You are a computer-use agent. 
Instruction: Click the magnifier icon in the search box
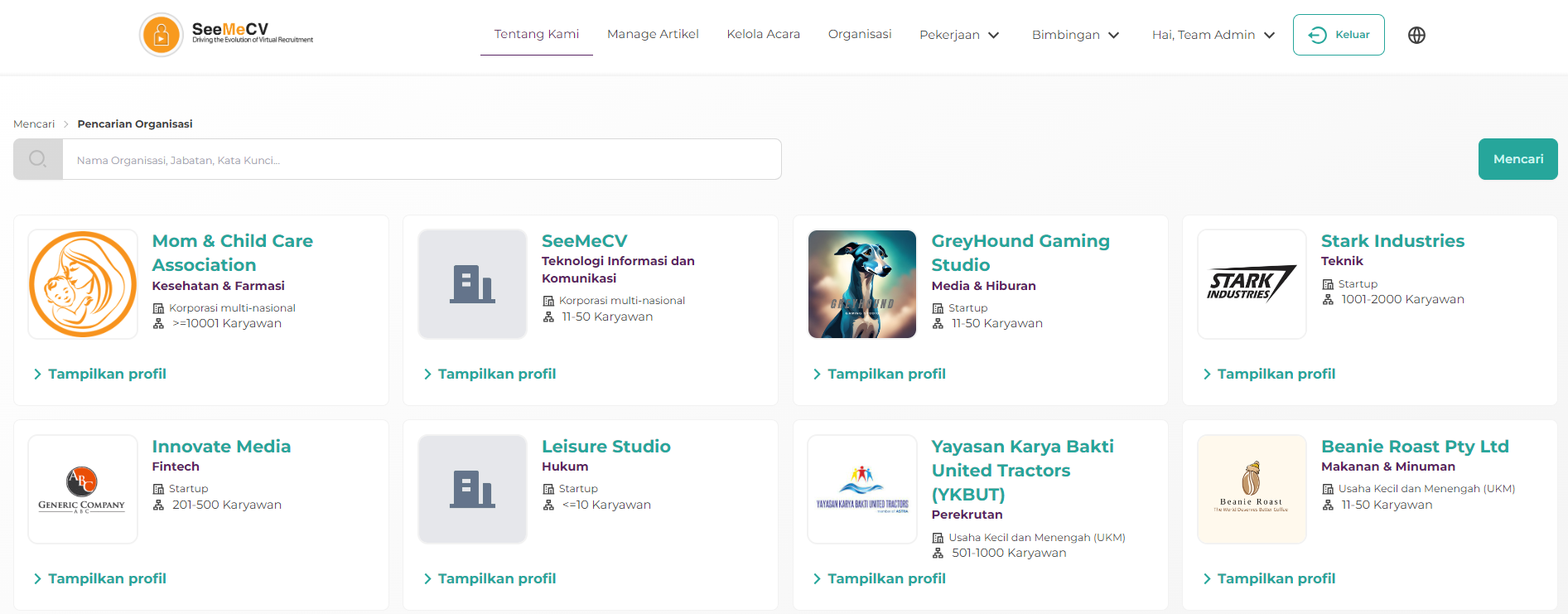[x=38, y=159]
